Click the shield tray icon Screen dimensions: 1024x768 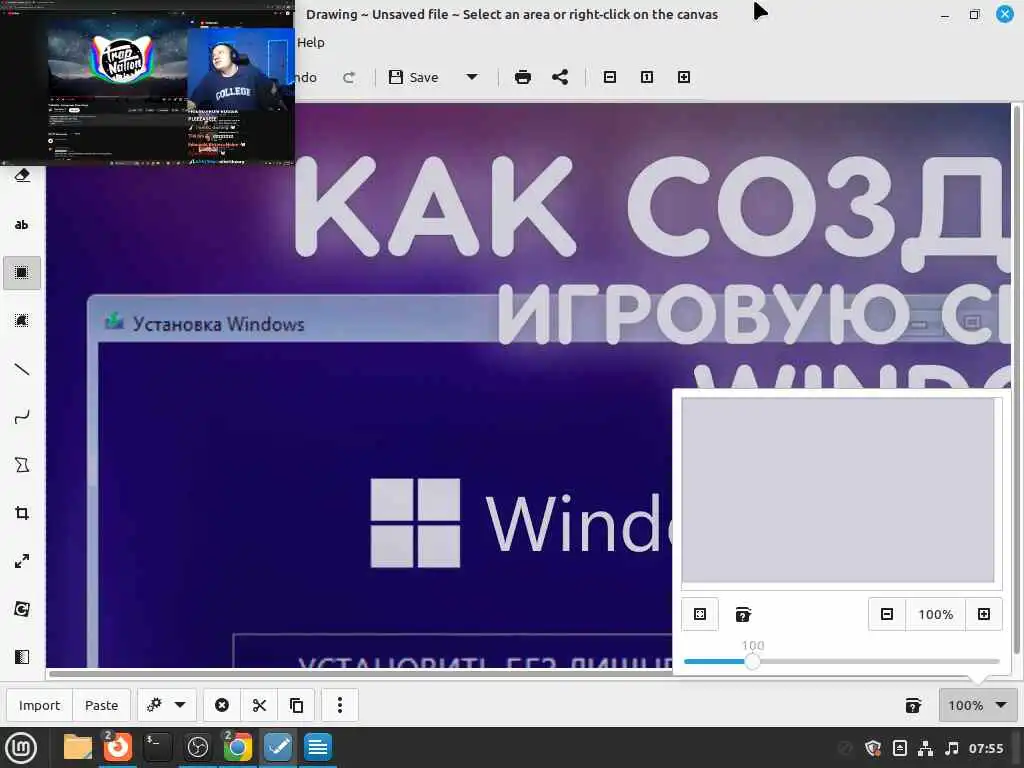pyautogui.click(x=873, y=748)
